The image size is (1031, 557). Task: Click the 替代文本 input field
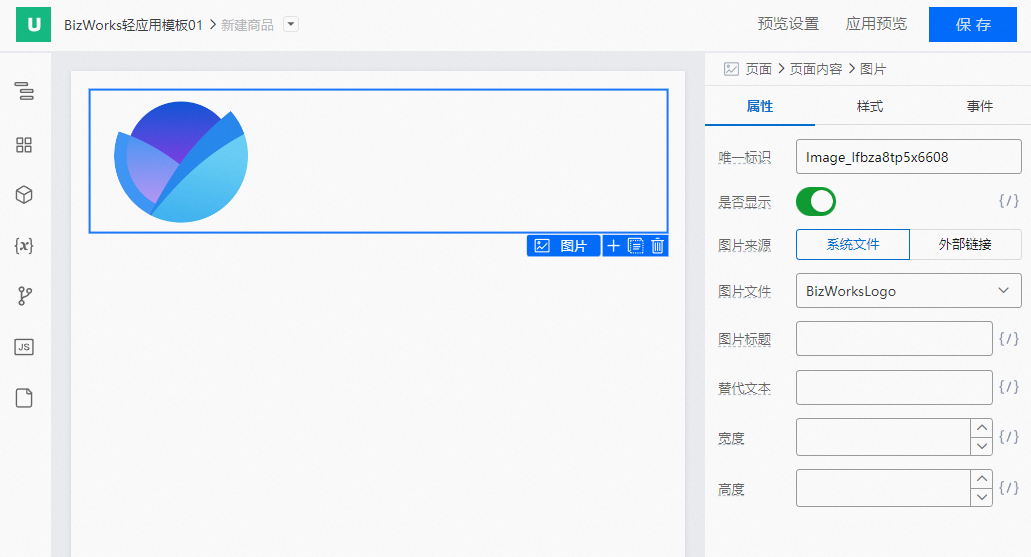894,387
